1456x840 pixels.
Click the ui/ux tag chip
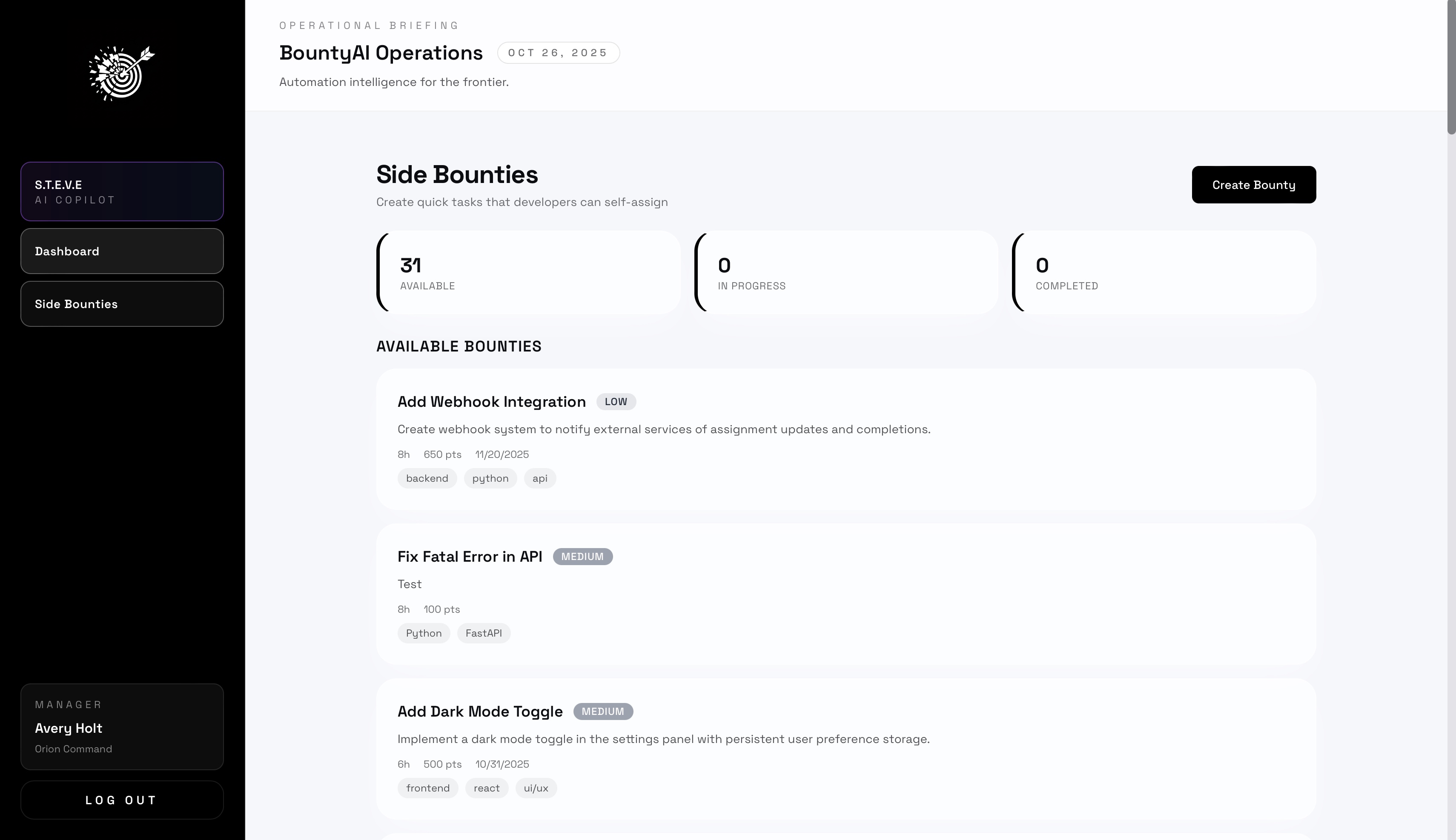click(x=536, y=788)
